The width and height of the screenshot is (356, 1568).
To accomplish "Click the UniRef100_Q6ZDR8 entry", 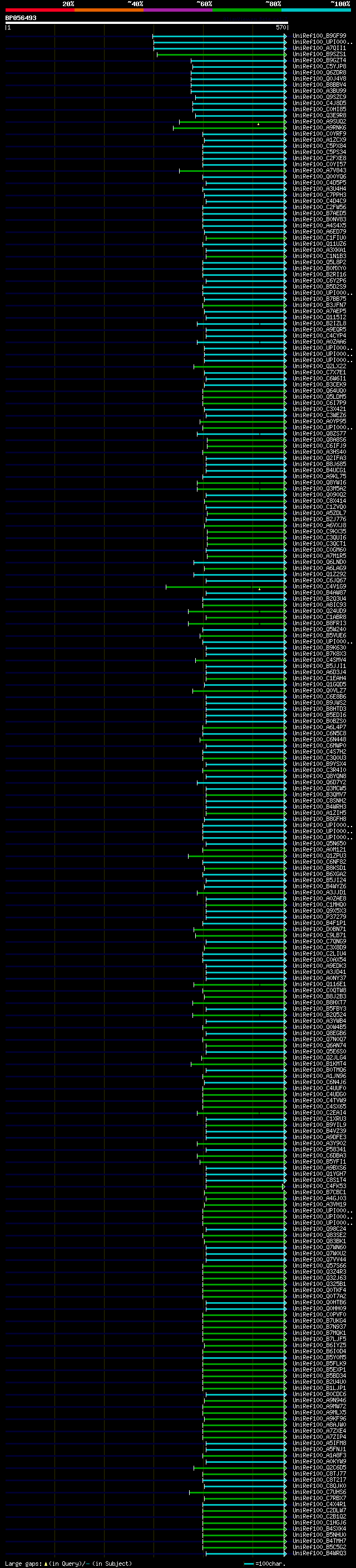I will [319, 72].
